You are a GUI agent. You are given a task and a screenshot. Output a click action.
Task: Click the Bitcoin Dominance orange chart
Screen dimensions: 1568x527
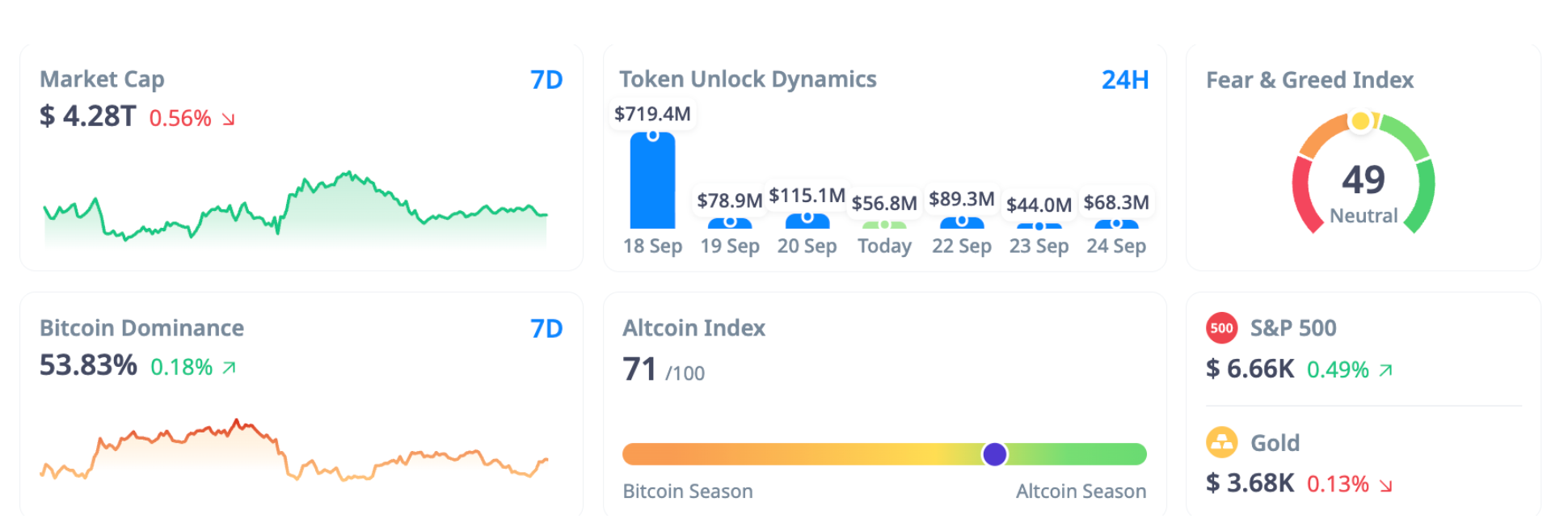[x=296, y=453]
